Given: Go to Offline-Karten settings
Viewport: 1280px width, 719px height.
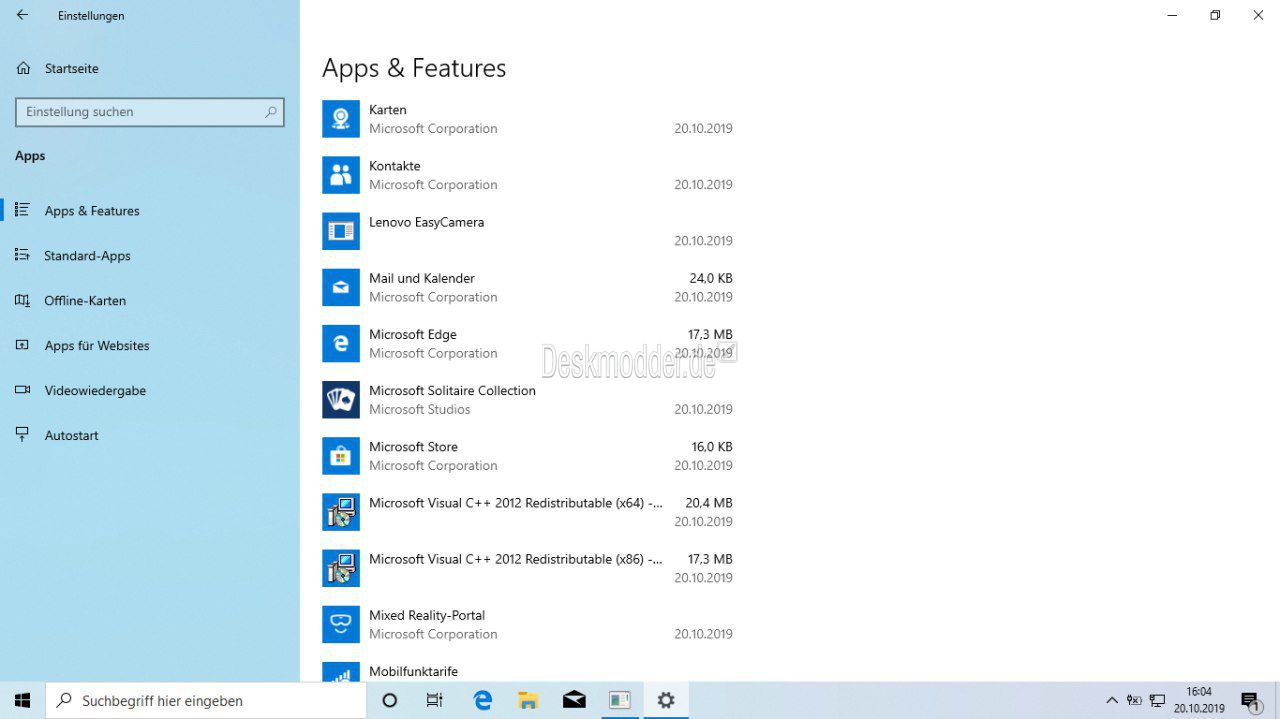Looking at the screenshot, I should click(85, 301).
